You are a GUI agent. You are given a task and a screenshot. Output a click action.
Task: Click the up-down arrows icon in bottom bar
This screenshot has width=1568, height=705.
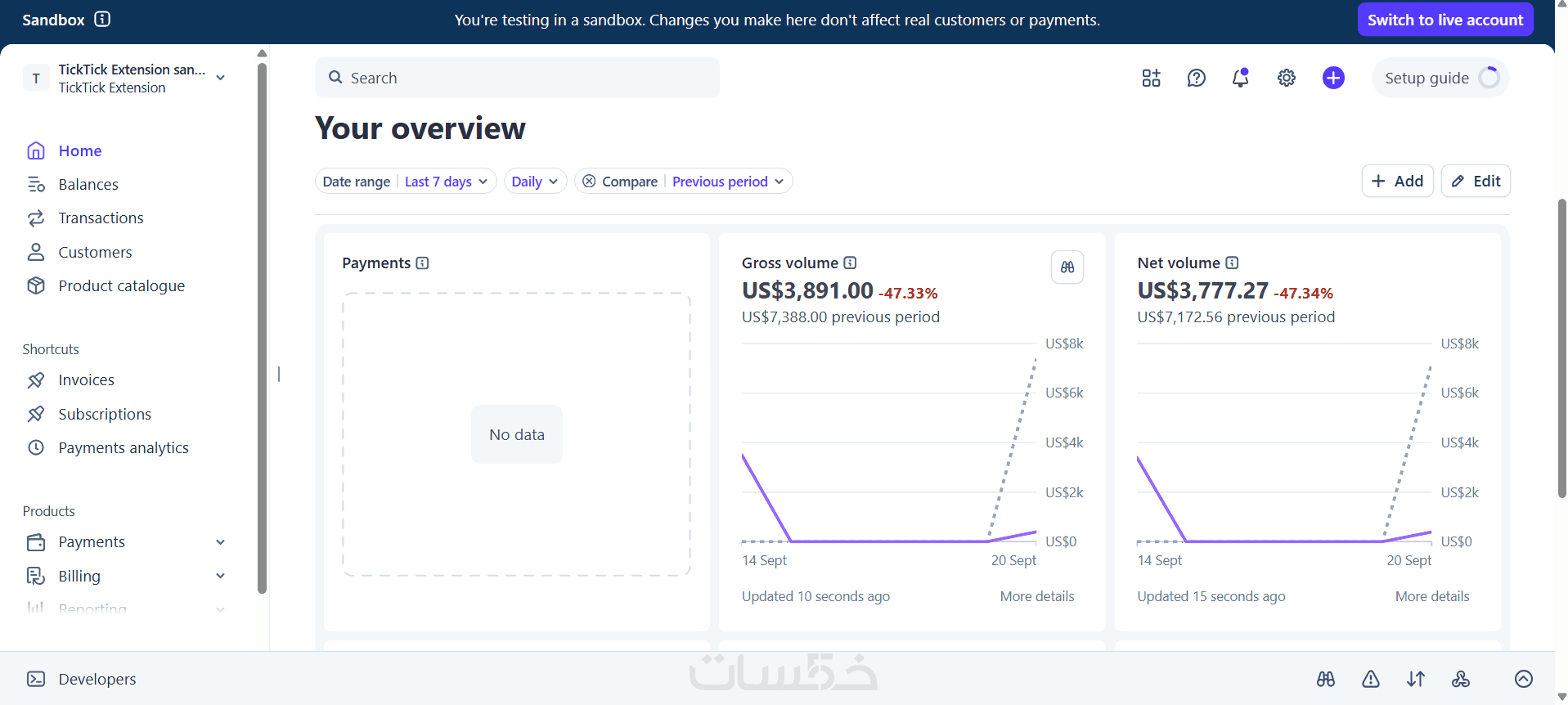click(x=1416, y=679)
